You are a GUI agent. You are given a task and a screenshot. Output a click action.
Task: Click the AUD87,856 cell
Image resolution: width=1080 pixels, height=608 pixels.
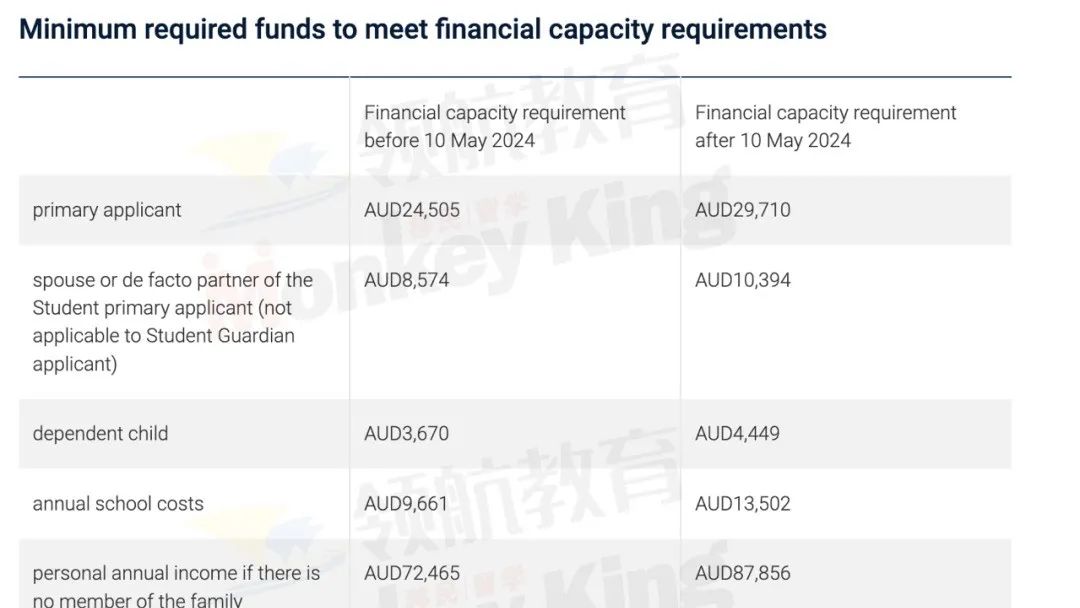click(x=742, y=574)
